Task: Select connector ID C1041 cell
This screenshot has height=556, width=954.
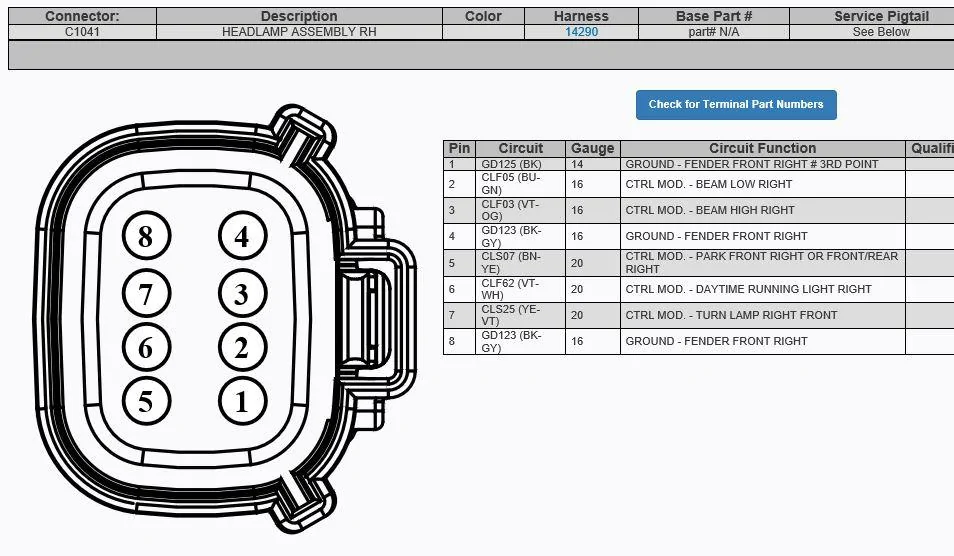Action: point(82,32)
